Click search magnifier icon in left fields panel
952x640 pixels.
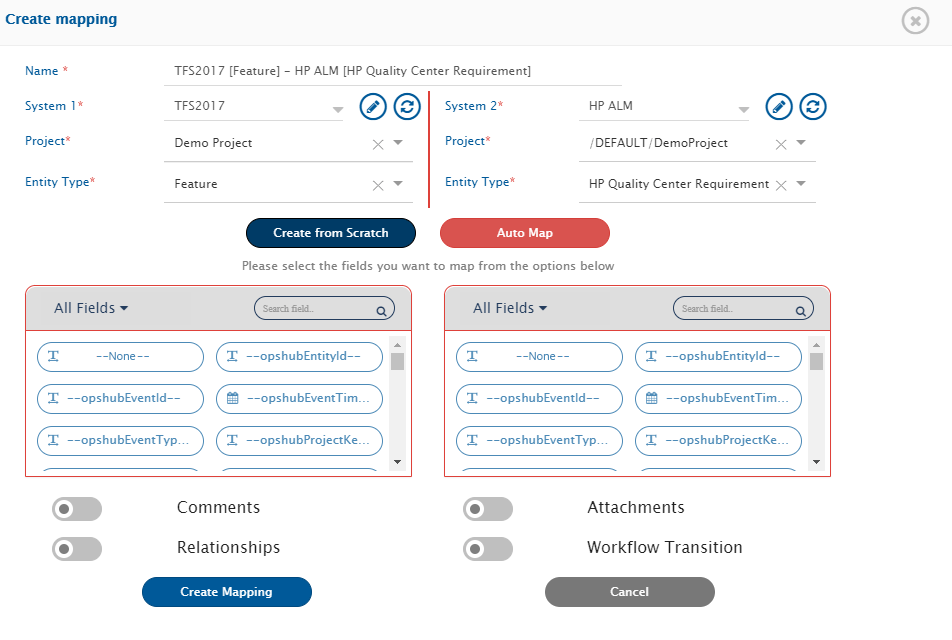tap(381, 311)
